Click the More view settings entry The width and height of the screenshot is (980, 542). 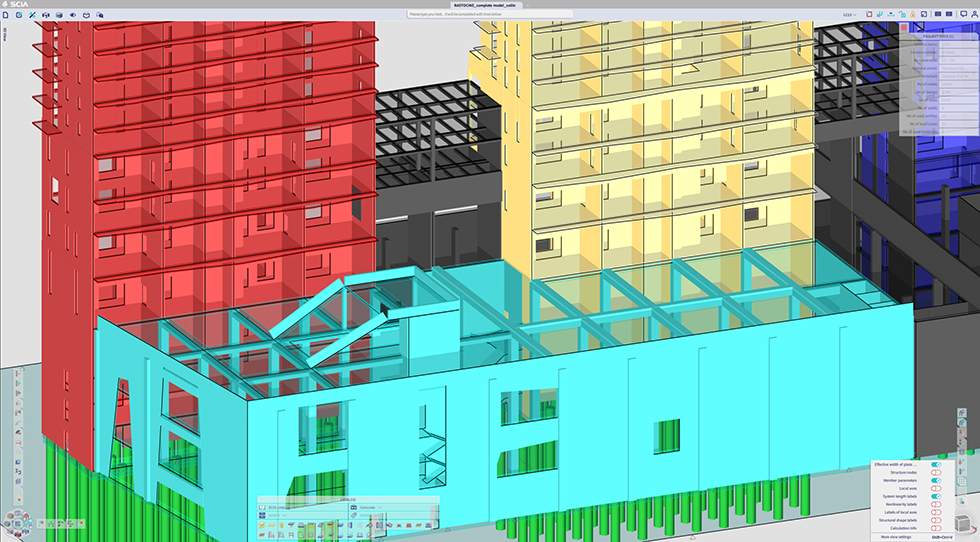point(895,537)
